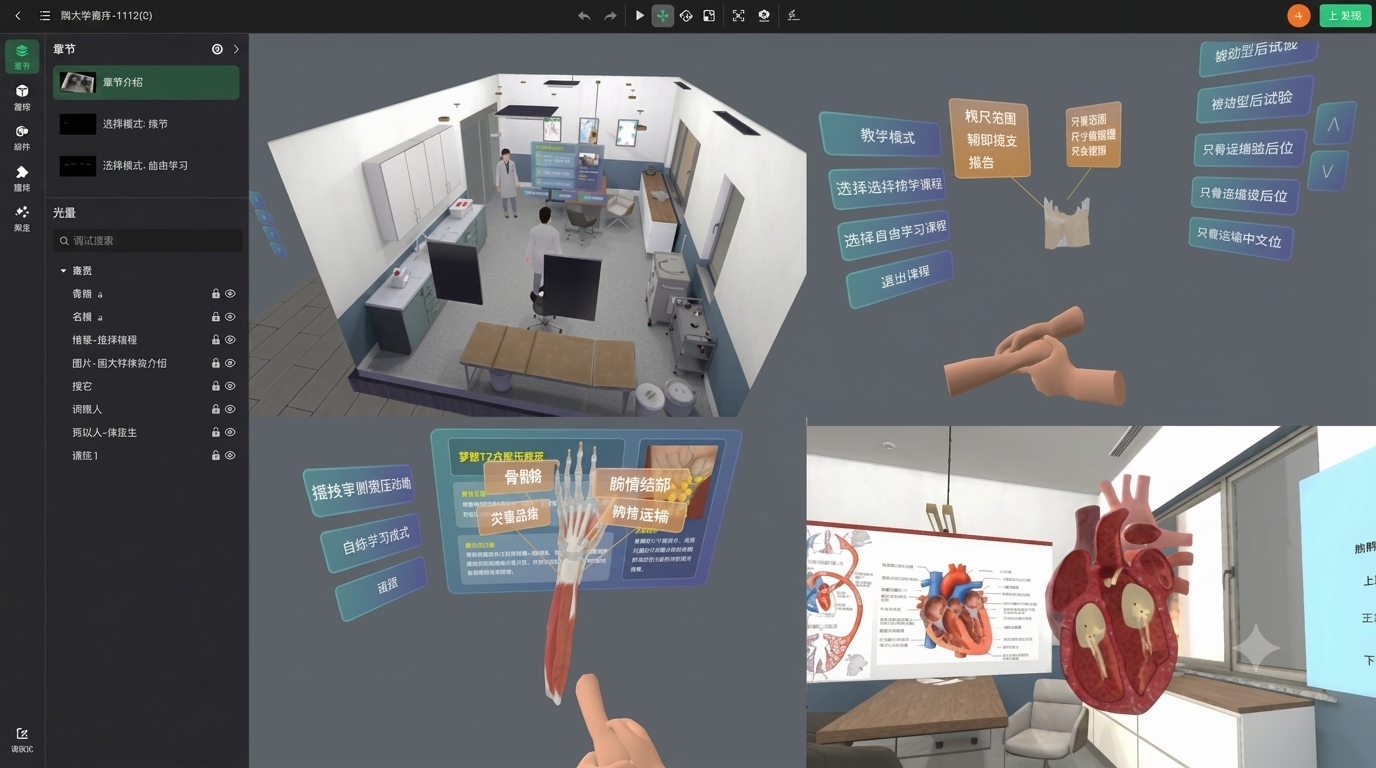Click the orange round plus button
This screenshot has width=1376, height=768.
[x=1298, y=16]
